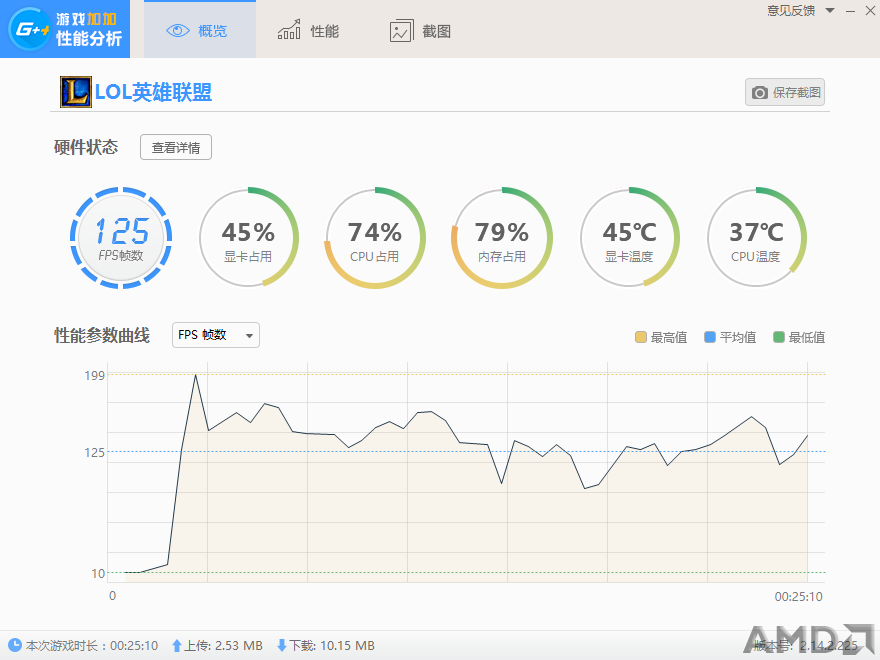Open the 截图 screenshots tab
This screenshot has height=660, width=880.
coord(420,31)
